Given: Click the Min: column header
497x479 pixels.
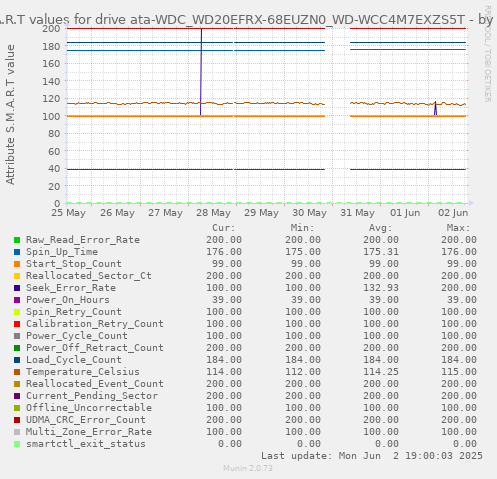Looking at the screenshot, I should point(302,228).
